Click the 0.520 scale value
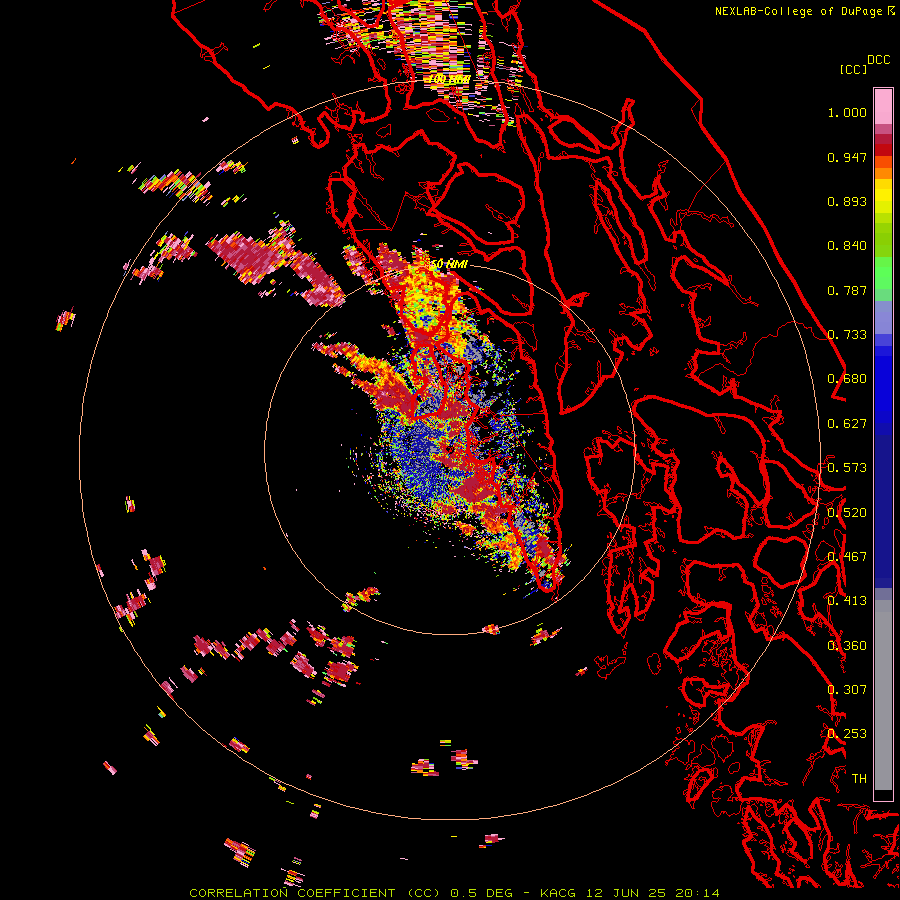Image resolution: width=900 pixels, height=900 pixels. (847, 513)
